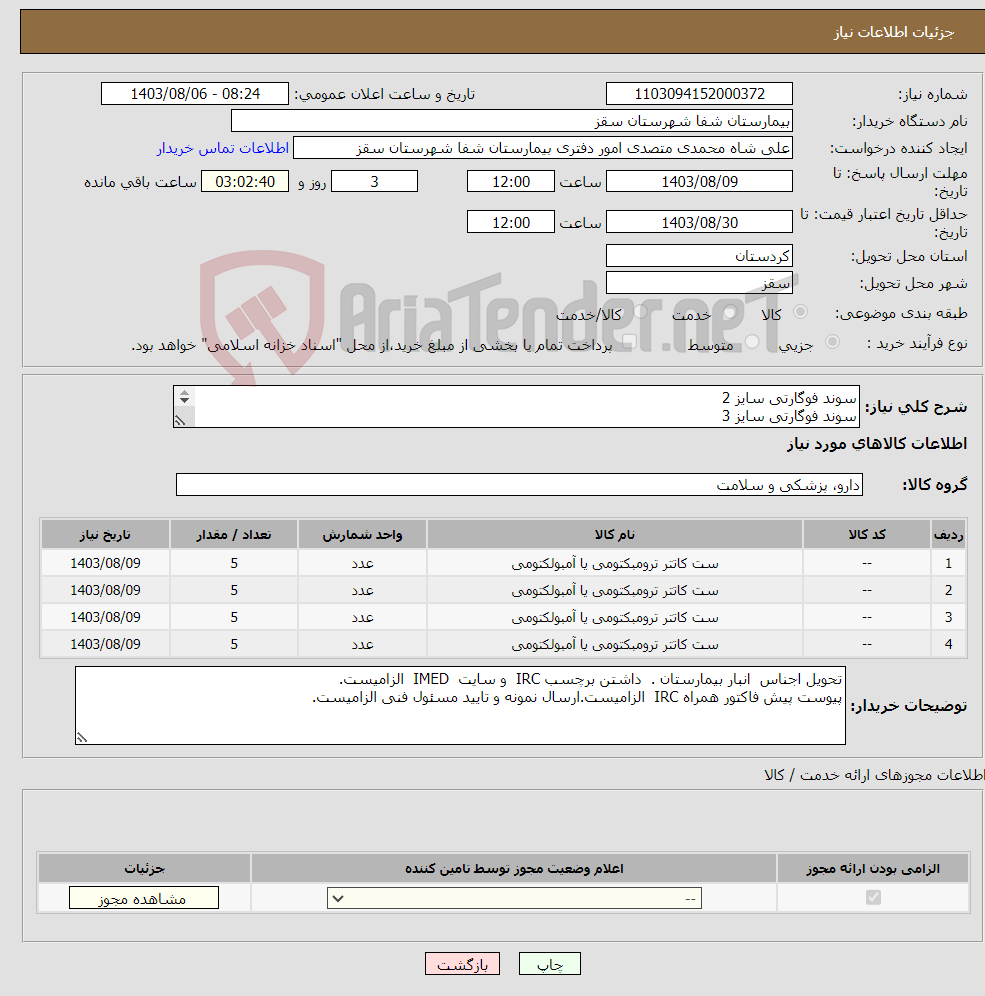Open the اطلاعات تماس خریدار link
Image resolution: width=985 pixels, height=996 pixels.
(223, 148)
